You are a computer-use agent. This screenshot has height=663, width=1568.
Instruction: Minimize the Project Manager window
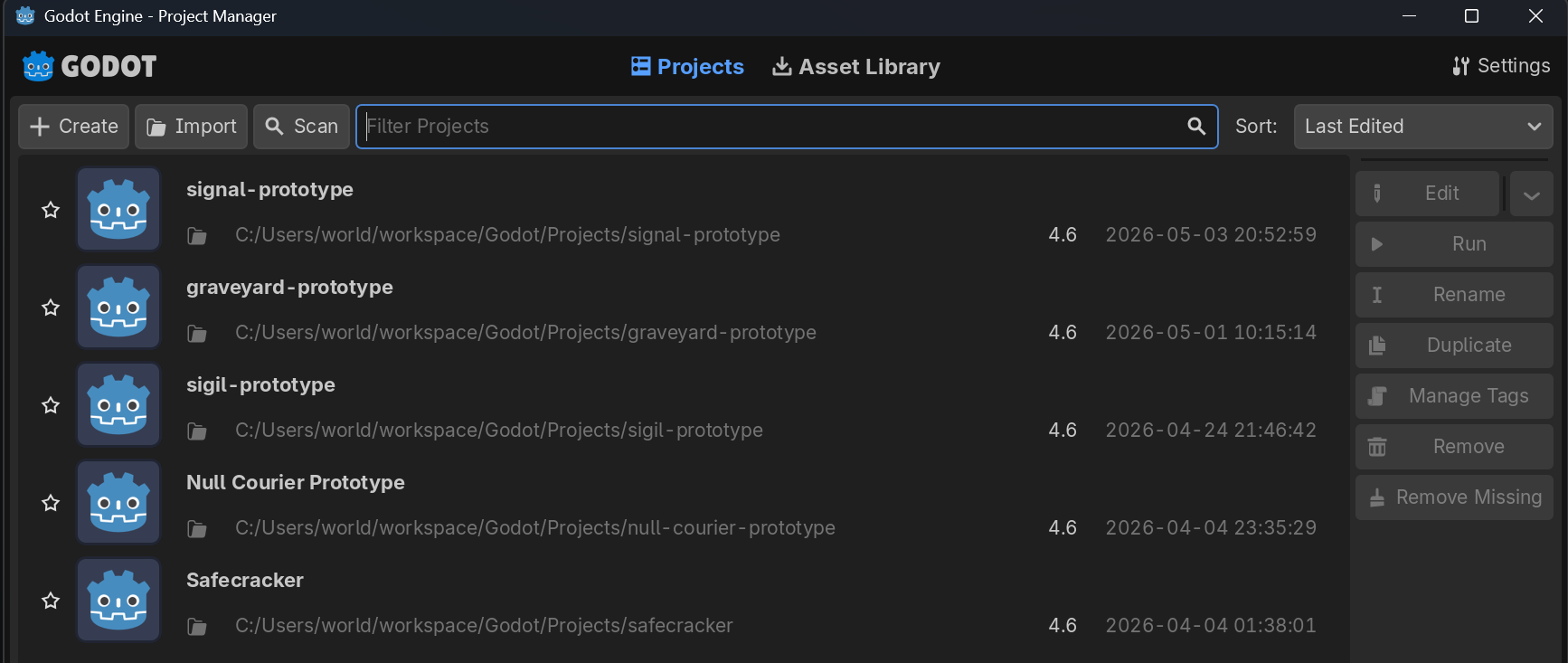[1409, 16]
